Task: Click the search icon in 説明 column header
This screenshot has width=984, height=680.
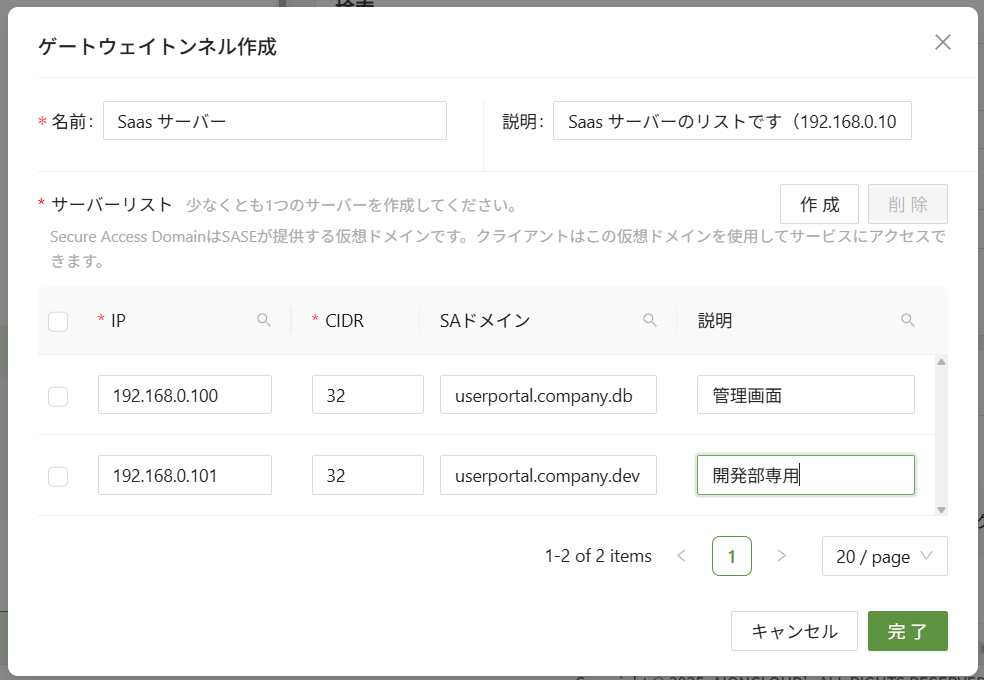Action: point(908,320)
